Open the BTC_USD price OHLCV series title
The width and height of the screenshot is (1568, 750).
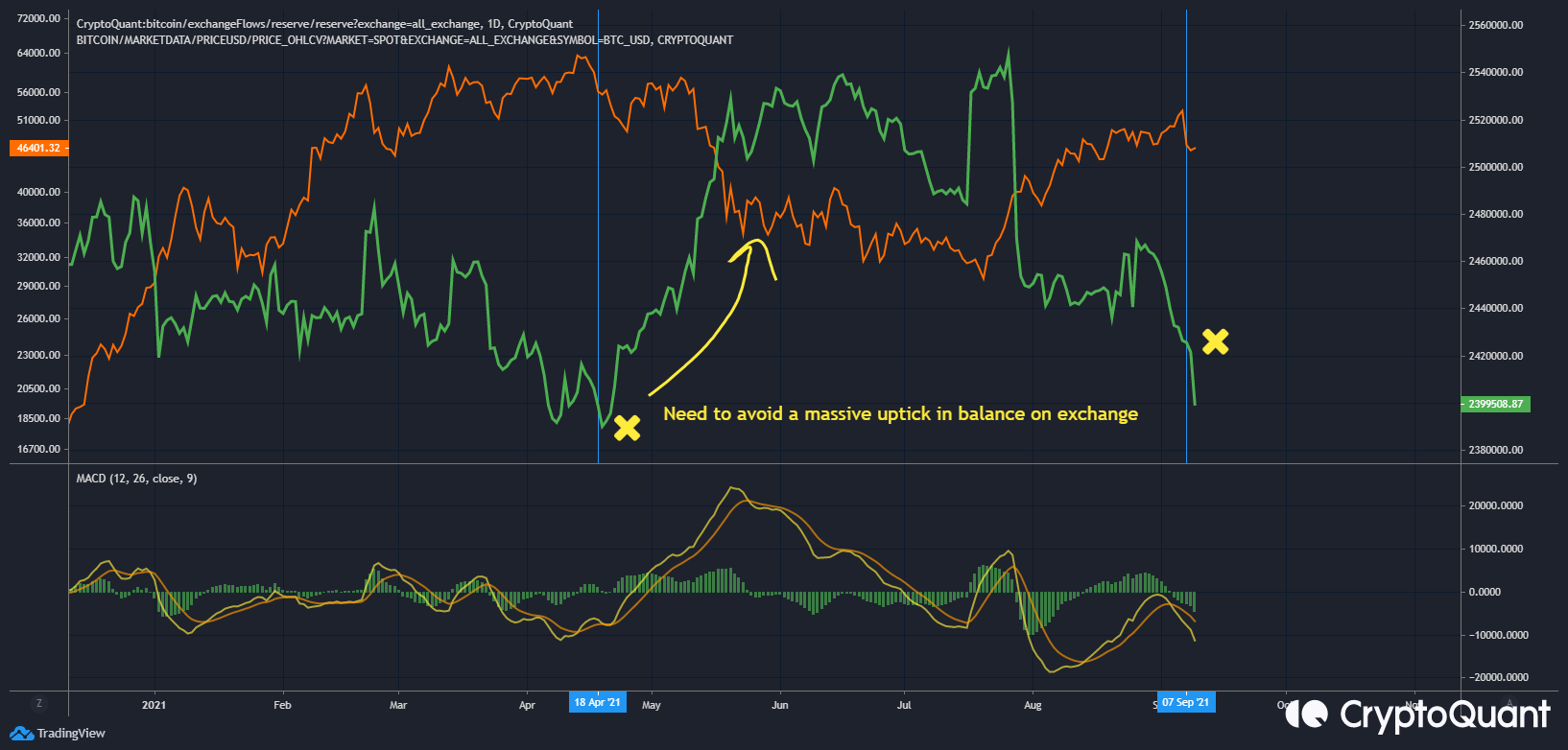(404, 40)
